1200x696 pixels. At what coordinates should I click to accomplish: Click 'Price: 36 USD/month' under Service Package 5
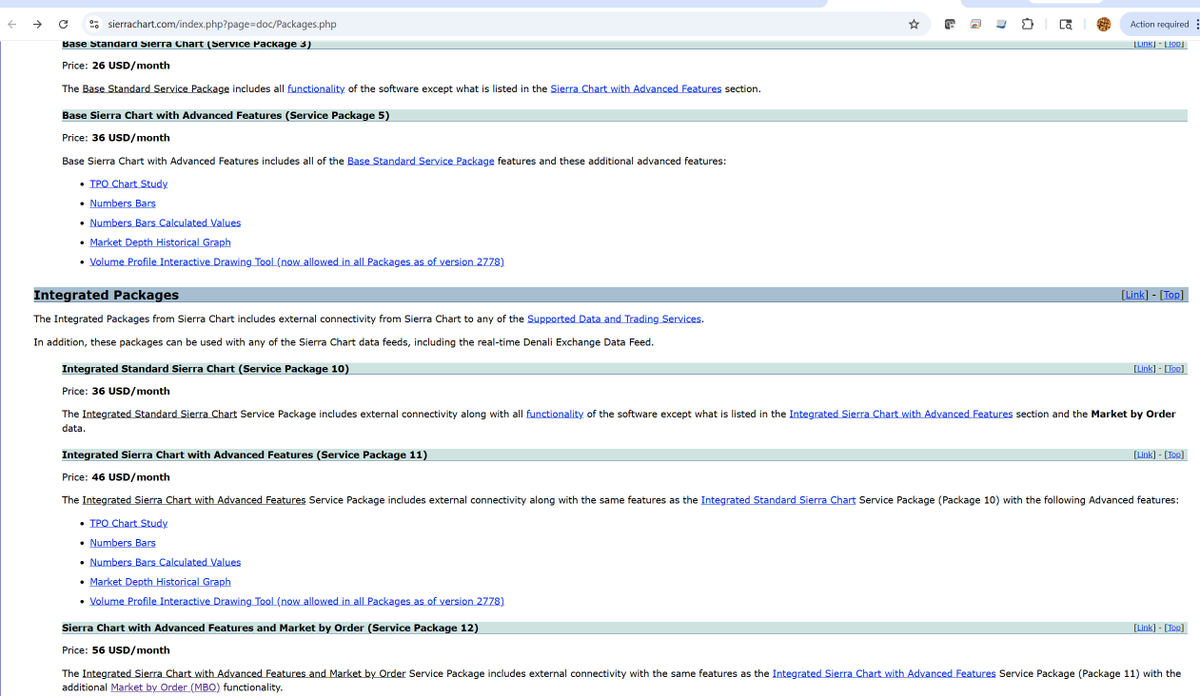coord(116,138)
